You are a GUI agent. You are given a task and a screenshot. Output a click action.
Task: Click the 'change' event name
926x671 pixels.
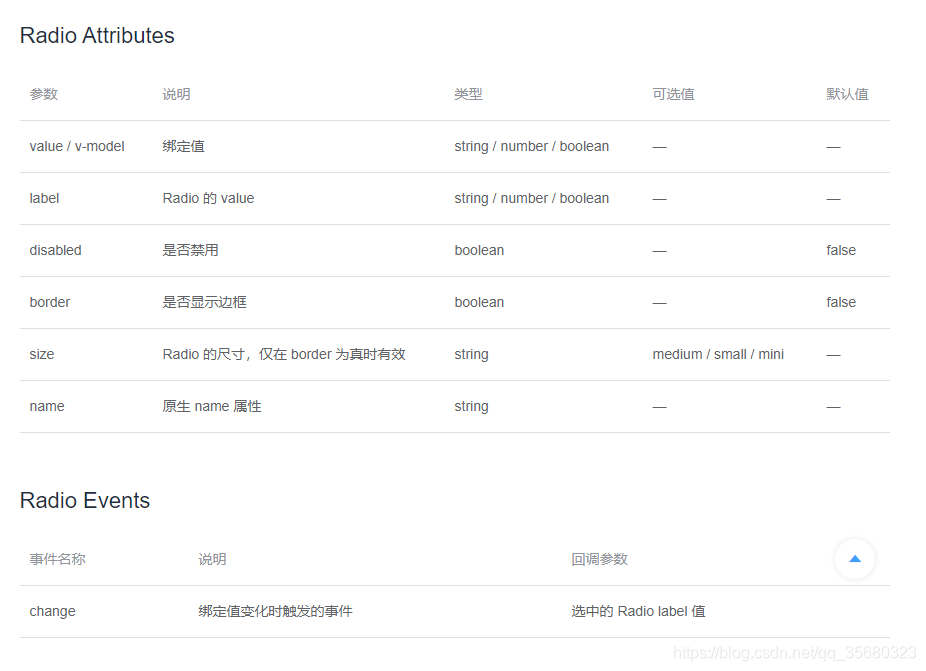52,611
